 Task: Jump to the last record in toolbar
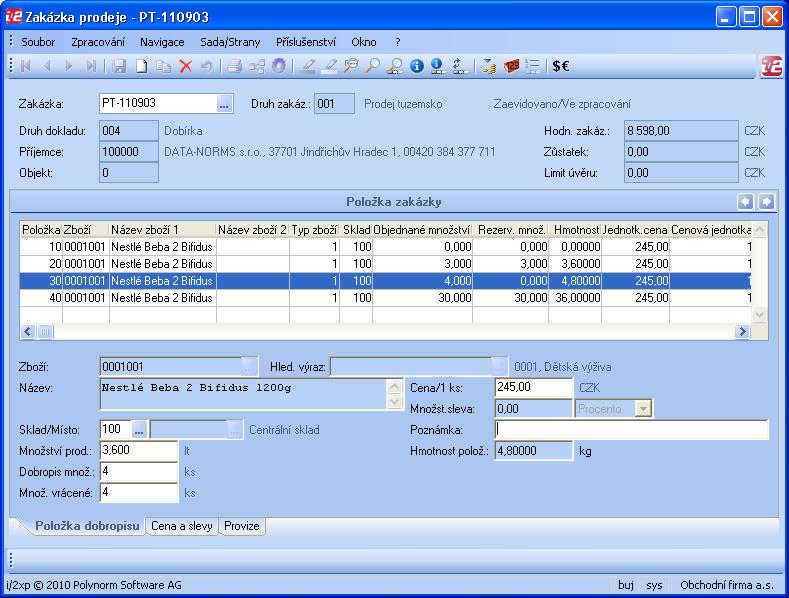(91, 66)
